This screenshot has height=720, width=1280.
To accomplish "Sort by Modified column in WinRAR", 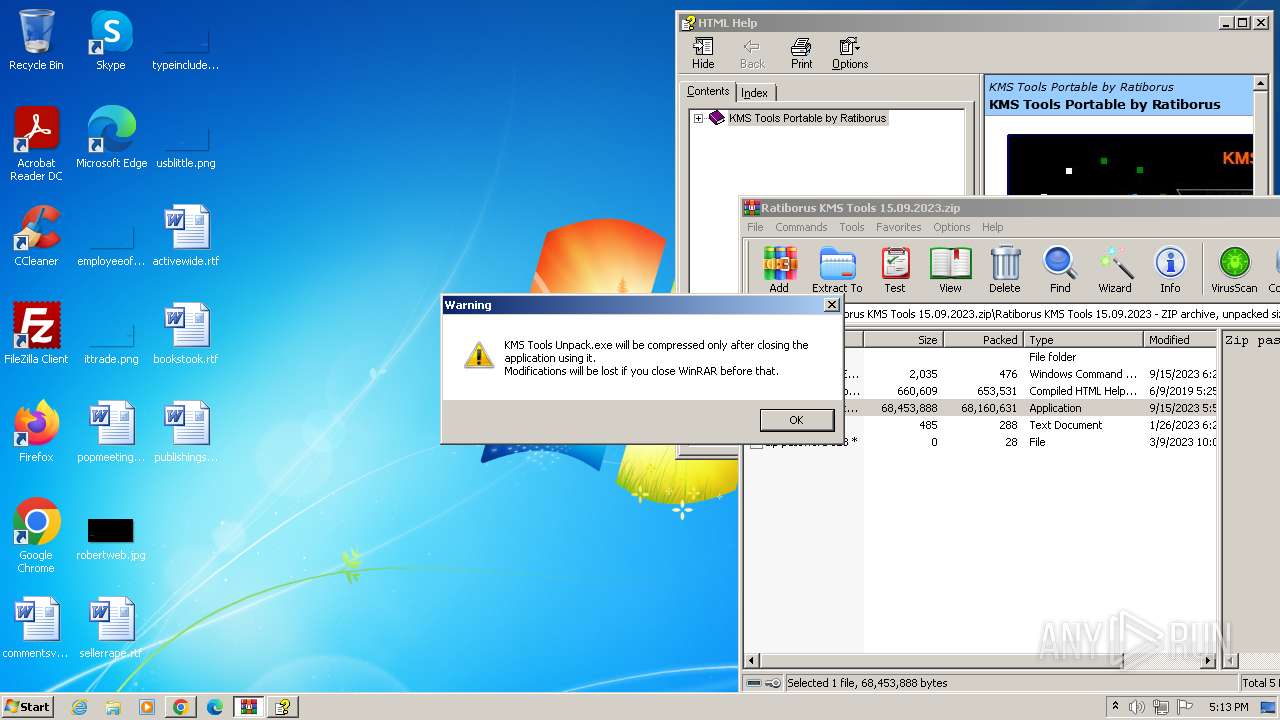I will pyautogui.click(x=1180, y=340).
